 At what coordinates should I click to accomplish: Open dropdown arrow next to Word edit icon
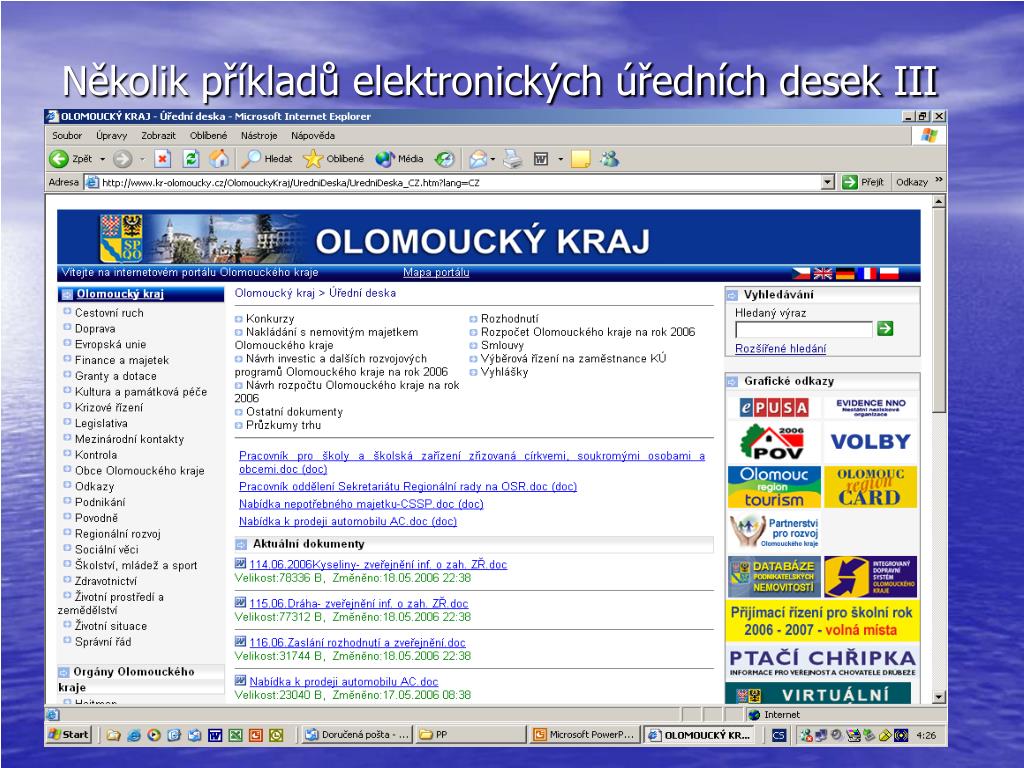560,159
